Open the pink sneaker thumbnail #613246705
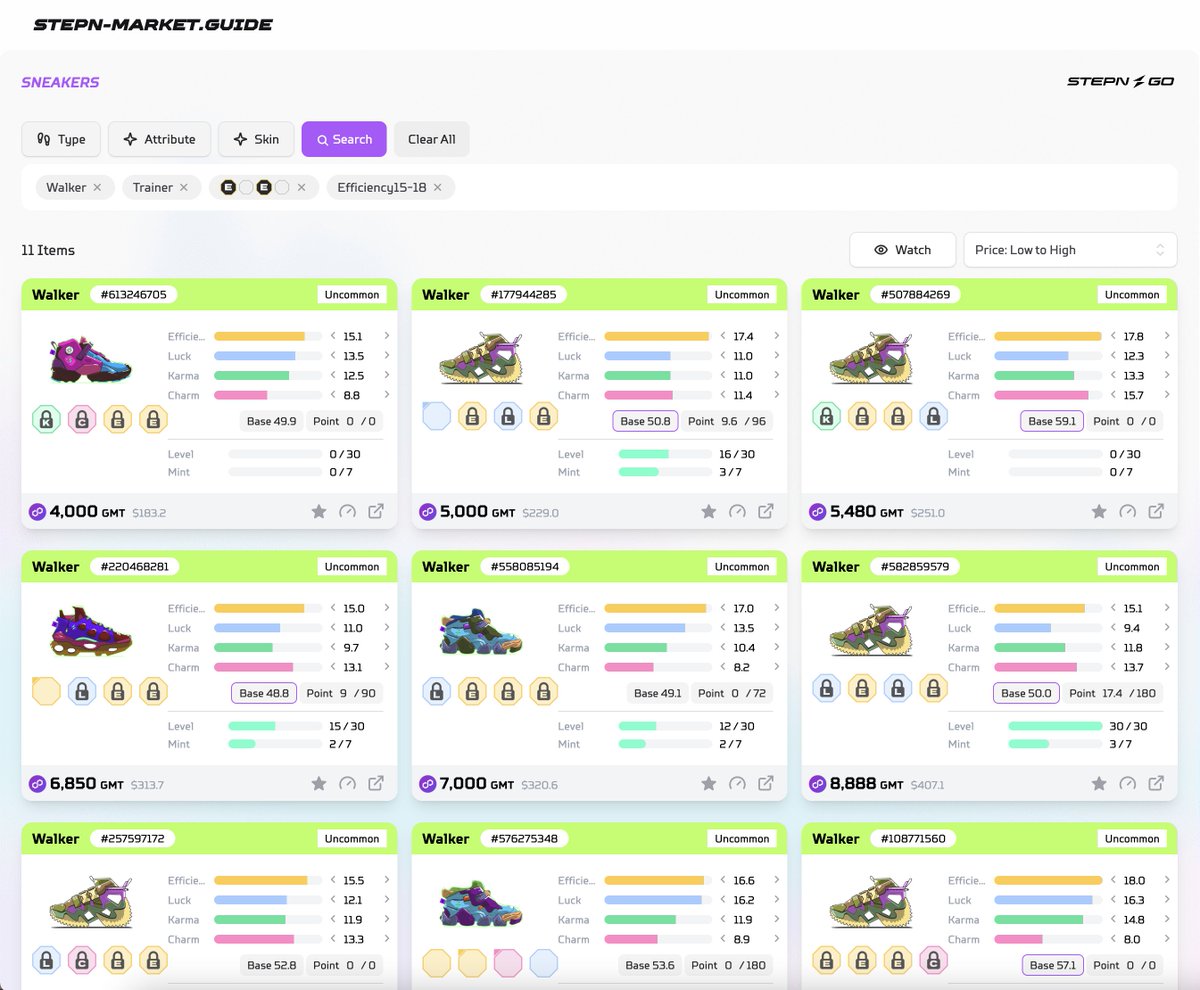Screen dimensions: 1200x990 pos(91,358)
